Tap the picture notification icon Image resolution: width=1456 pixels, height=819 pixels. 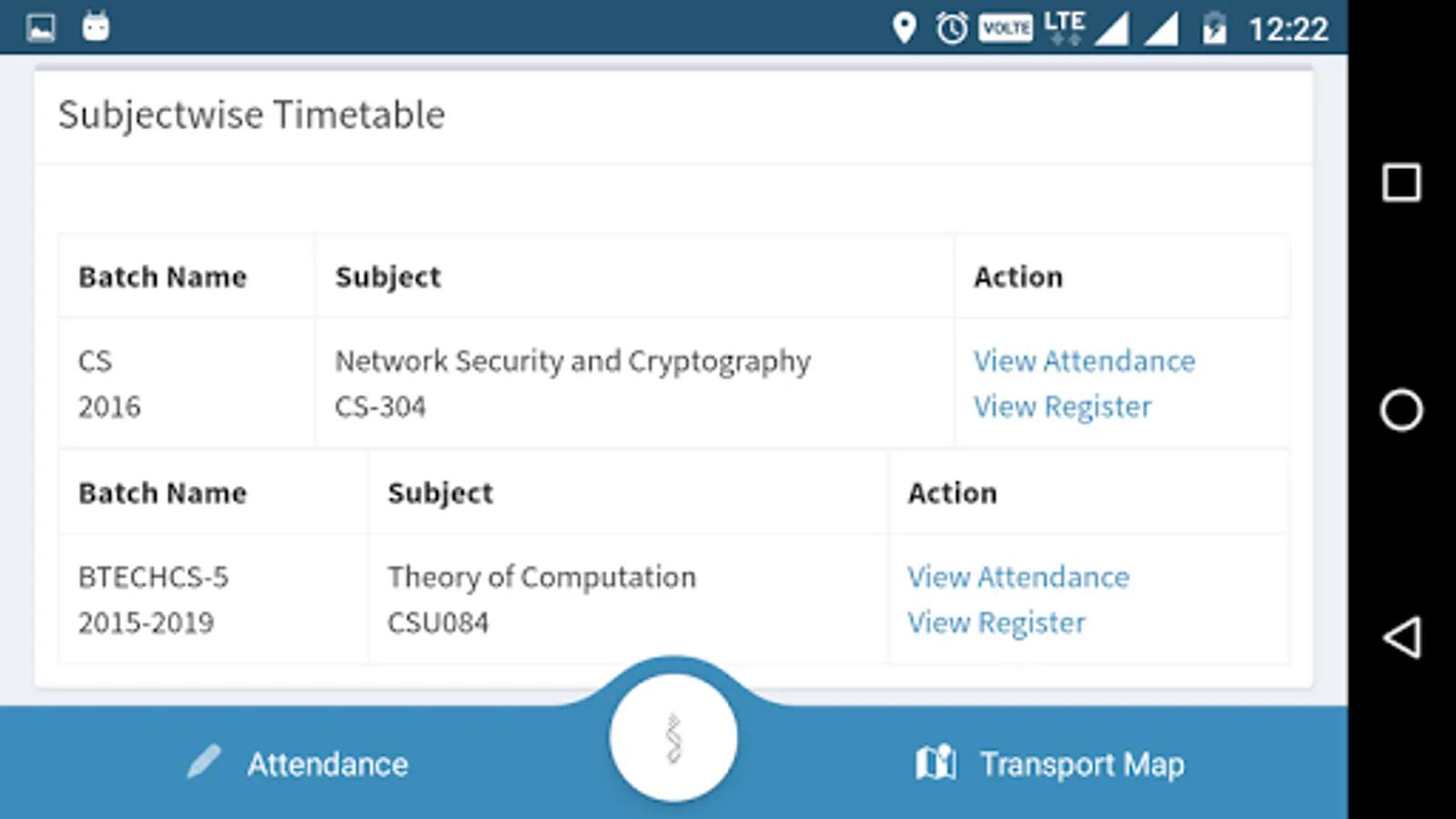[41, 27]
